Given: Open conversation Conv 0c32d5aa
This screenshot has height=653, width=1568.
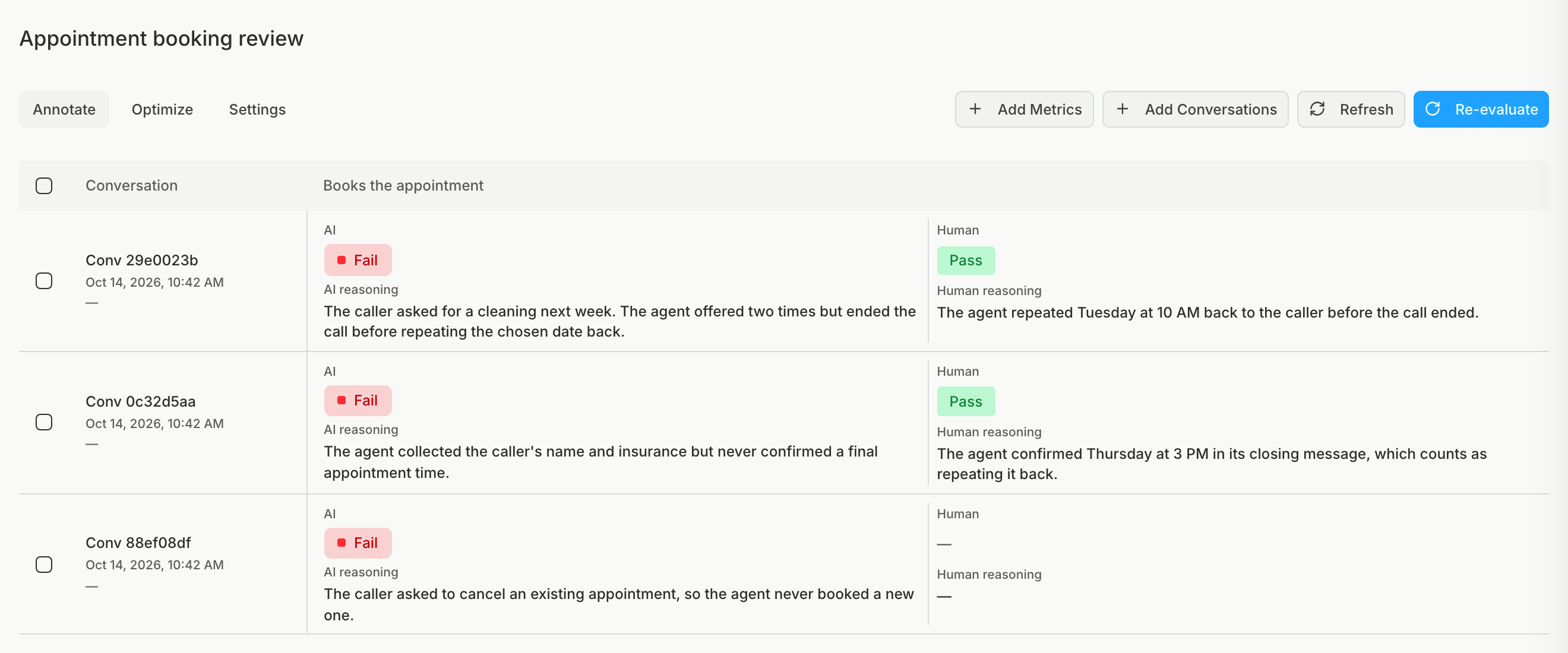Looking at the screenshot, I should pyautogui.click(x=141, y=402).
